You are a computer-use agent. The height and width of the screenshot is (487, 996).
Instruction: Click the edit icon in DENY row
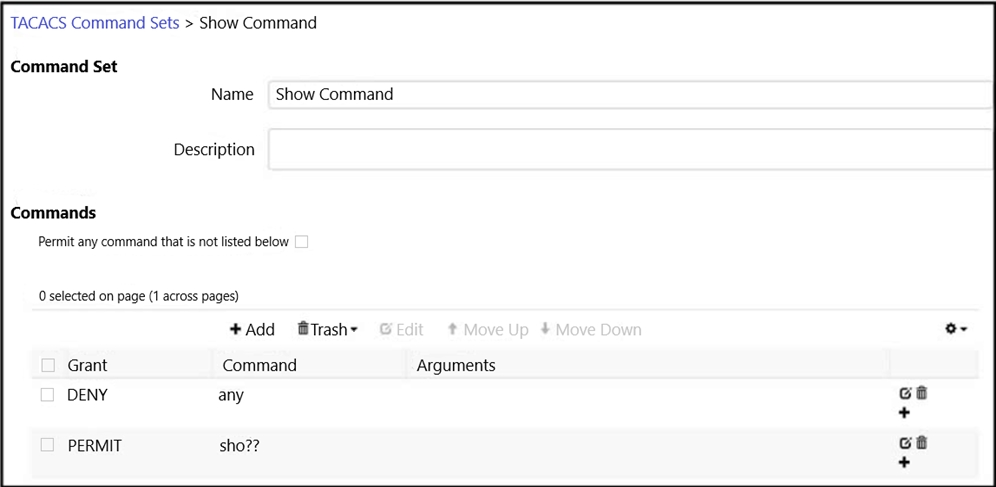tap(905, 394)
